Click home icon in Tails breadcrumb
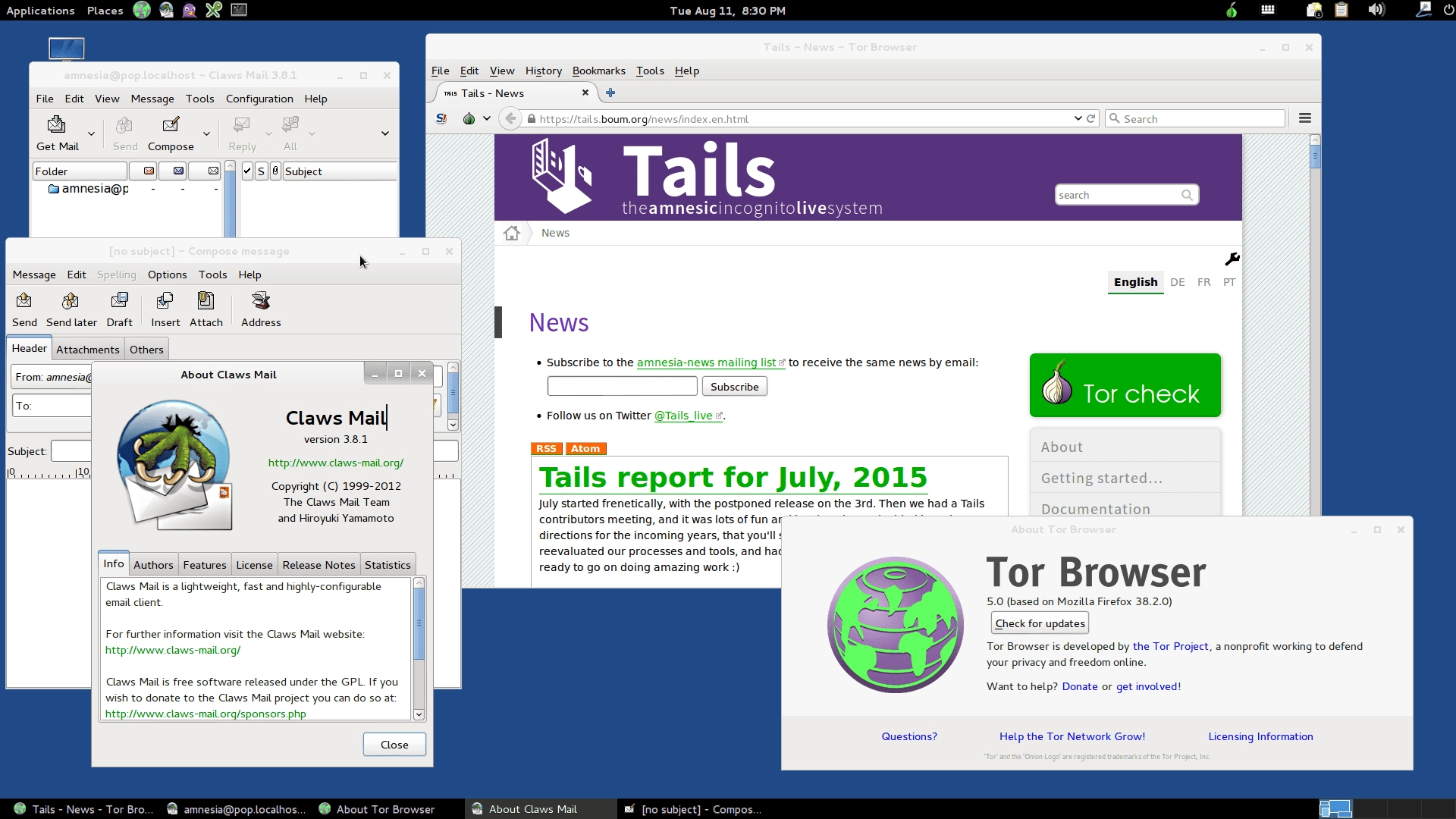This screenshot has width=1456, height=819. (512, 233)
